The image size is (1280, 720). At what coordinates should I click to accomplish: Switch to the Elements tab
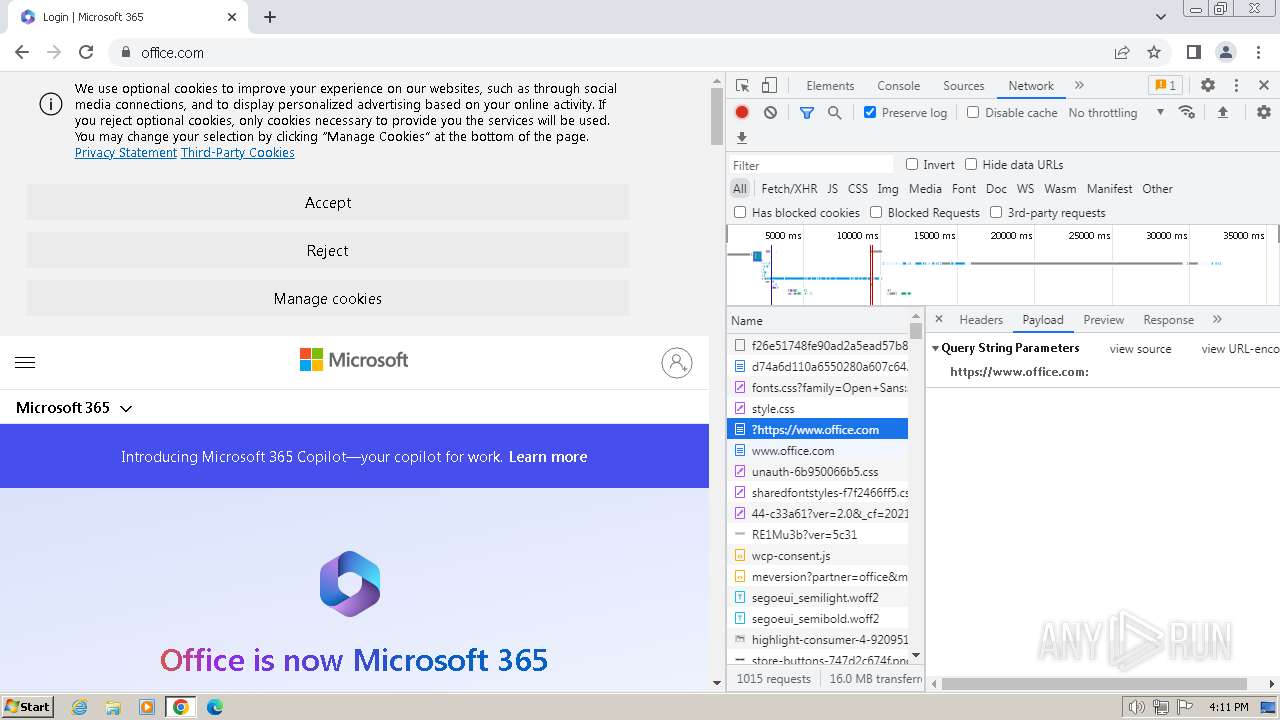point(830,86)
